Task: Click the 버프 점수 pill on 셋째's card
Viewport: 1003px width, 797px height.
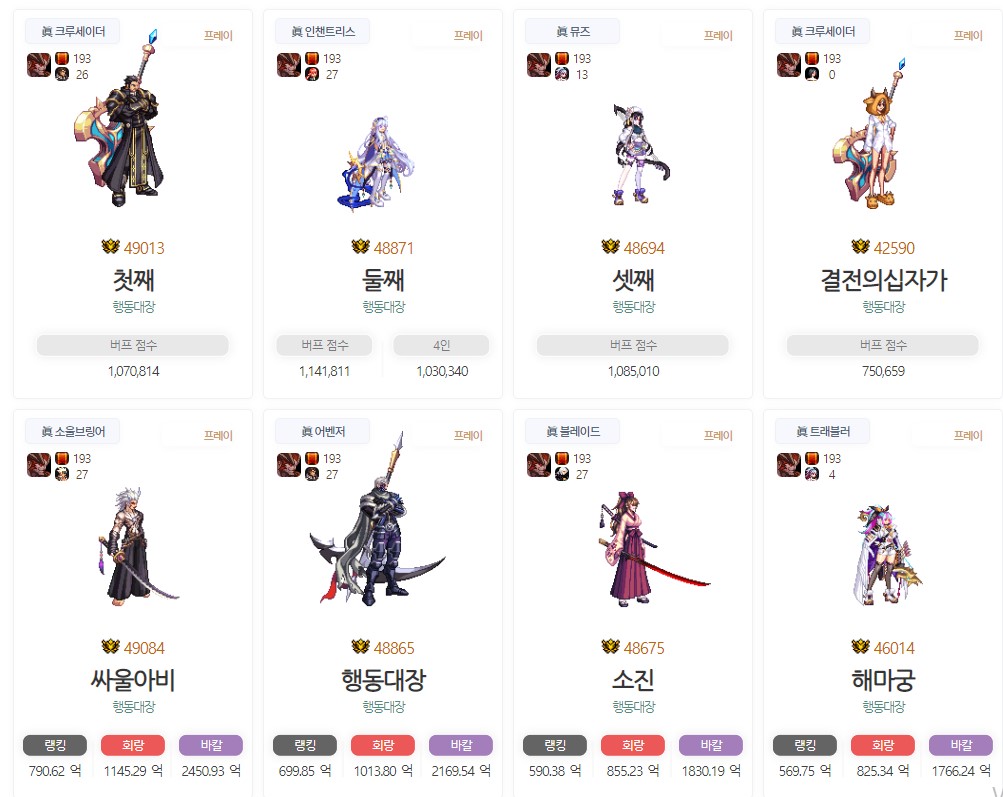Action: pos(633,345)
